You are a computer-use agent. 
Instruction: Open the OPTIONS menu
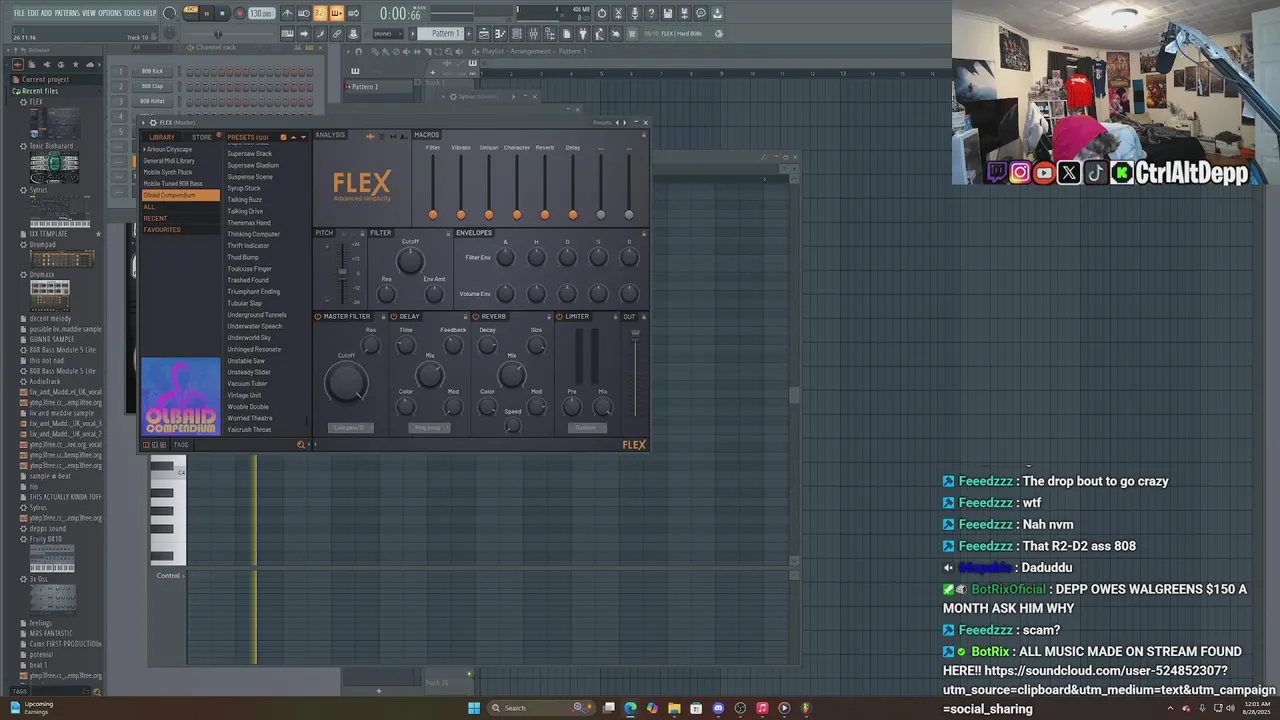click(x=110, y=13)
